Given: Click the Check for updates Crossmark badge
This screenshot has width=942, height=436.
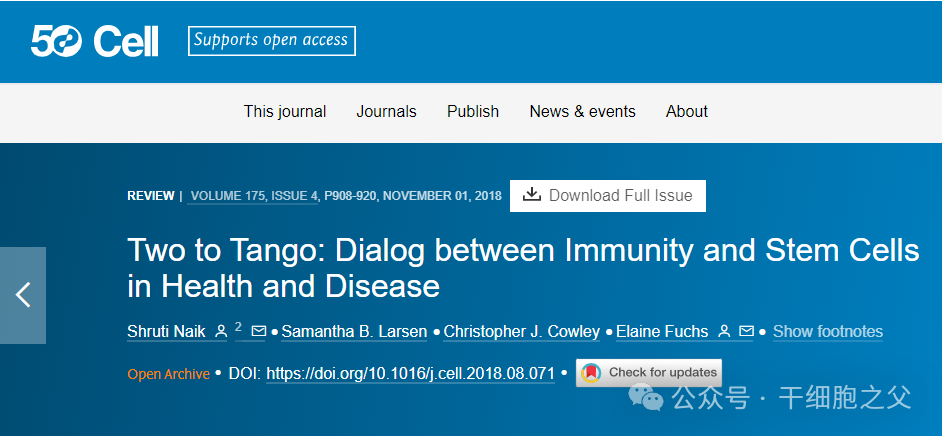Looking at the screenshot, I should (x=649, y=373).
